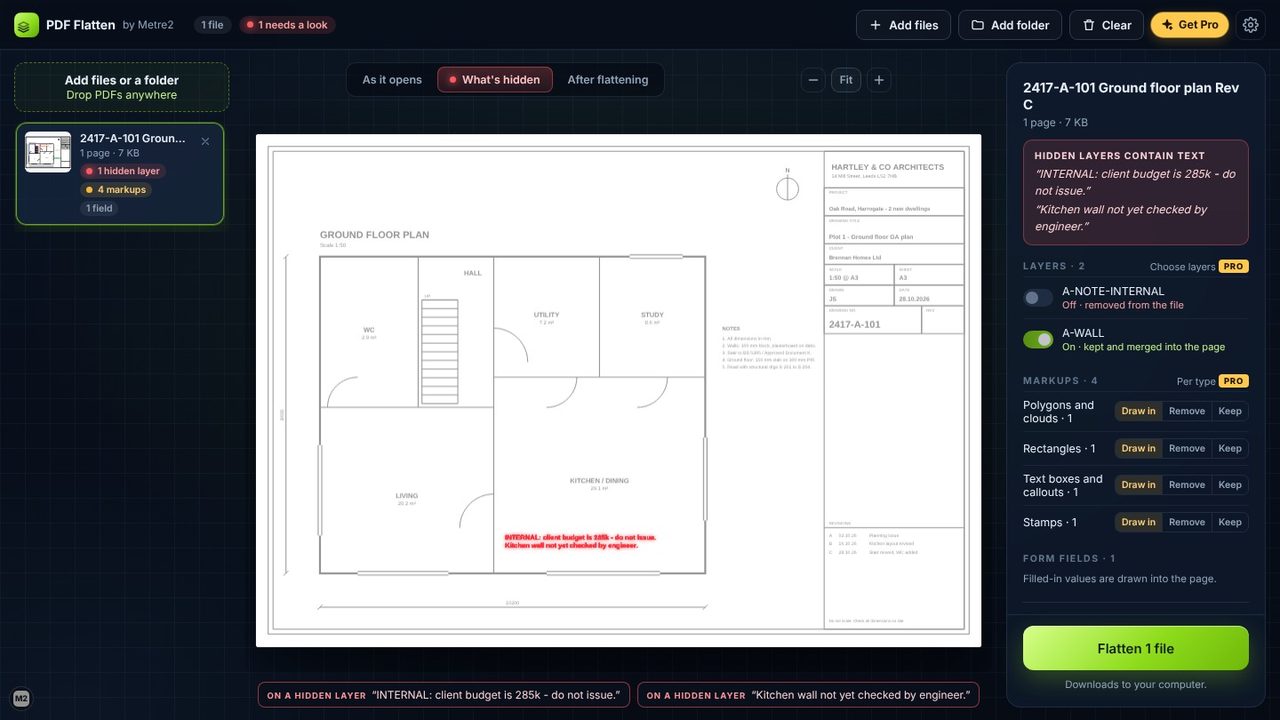Screen dimensions: 1280x720
Task: Click the Add folder button
Action: [x=1010, y=25]
